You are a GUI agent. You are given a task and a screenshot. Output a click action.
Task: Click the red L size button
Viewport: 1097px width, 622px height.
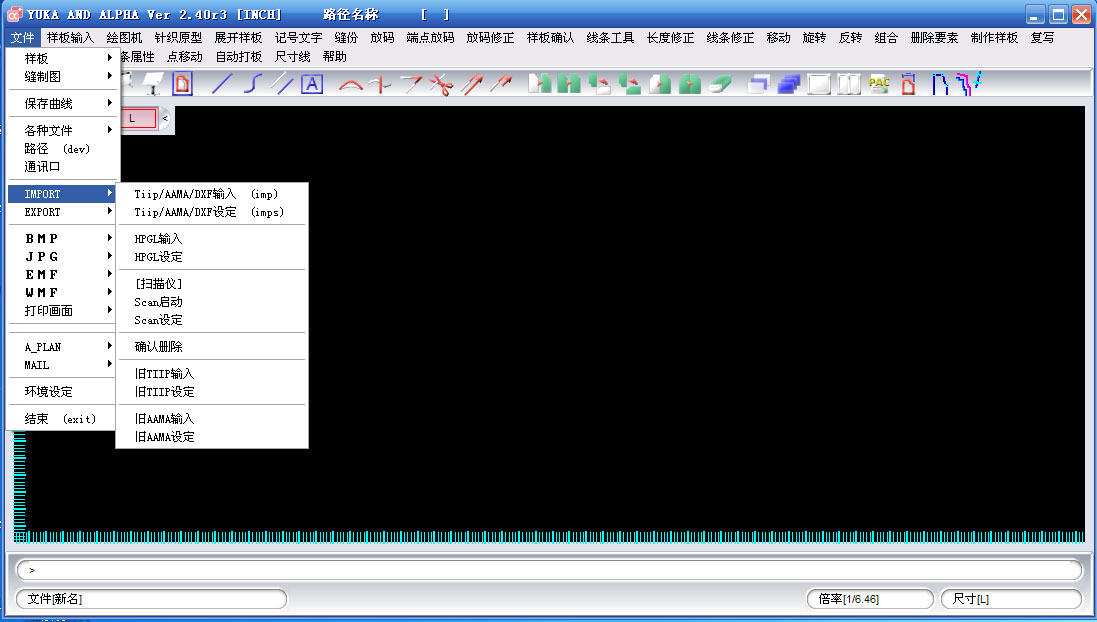[139, 118]
